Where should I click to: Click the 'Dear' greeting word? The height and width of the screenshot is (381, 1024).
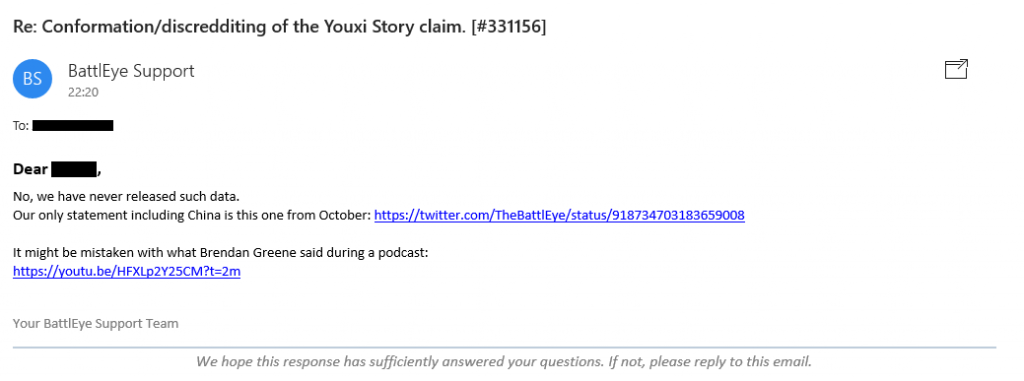(x=31, y=170)
